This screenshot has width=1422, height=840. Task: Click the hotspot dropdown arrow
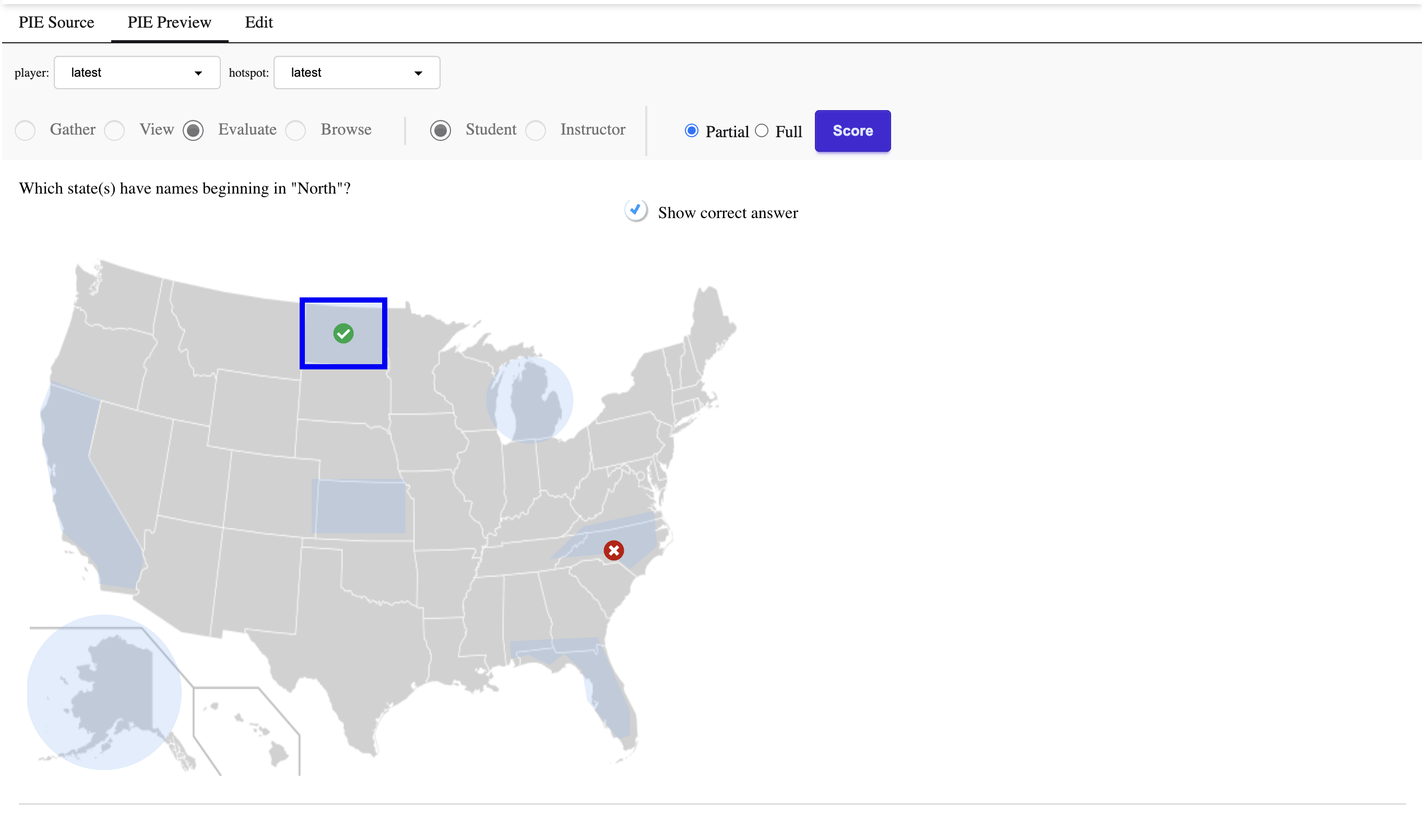coord(418,73)
